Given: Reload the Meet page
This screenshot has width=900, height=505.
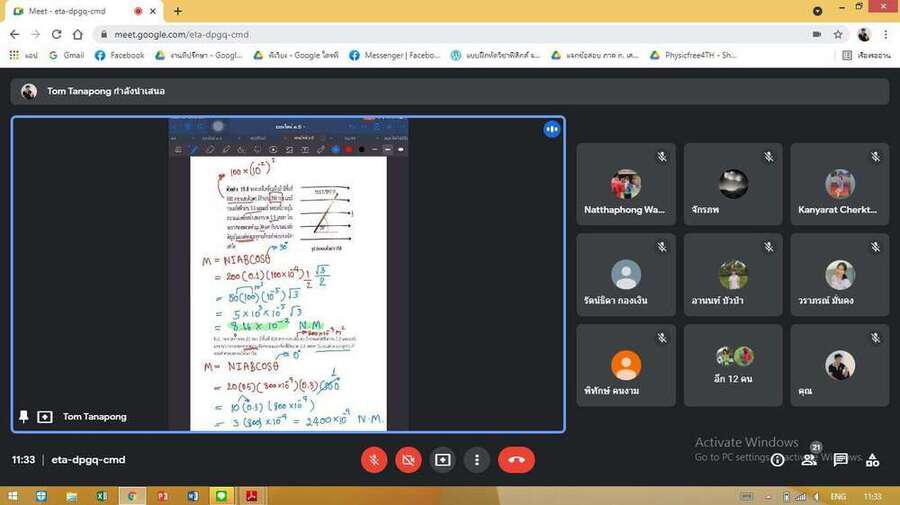Looking at the screenshot, I should tap(56, 34).
